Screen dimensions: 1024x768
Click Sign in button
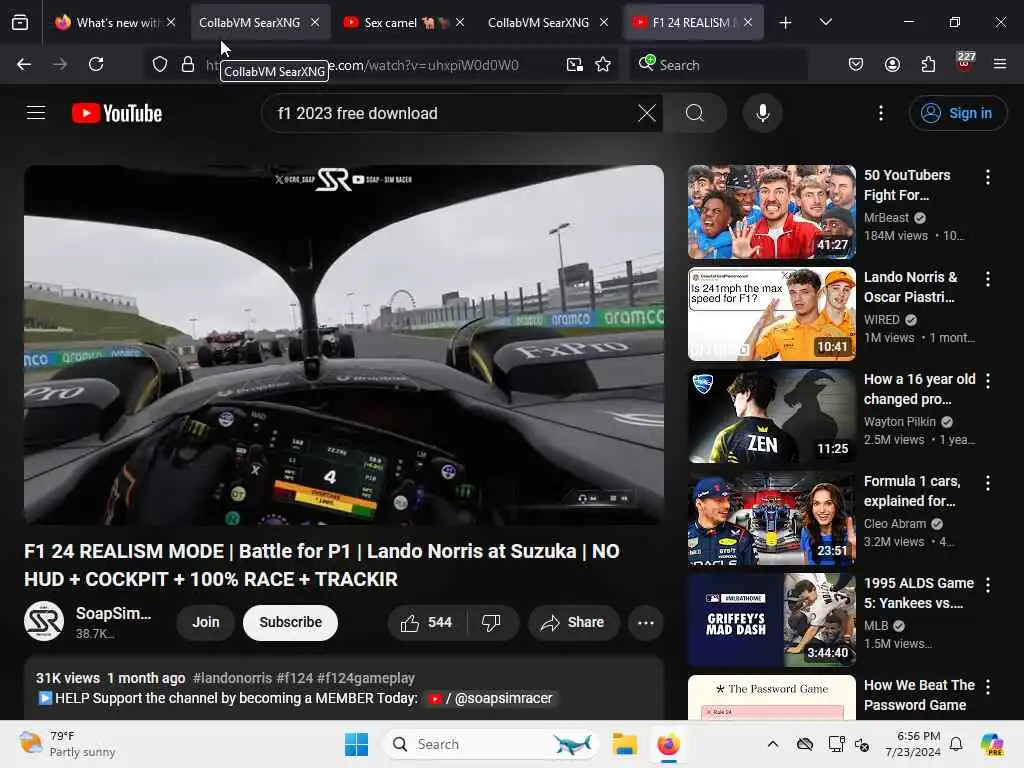[957, 113]
